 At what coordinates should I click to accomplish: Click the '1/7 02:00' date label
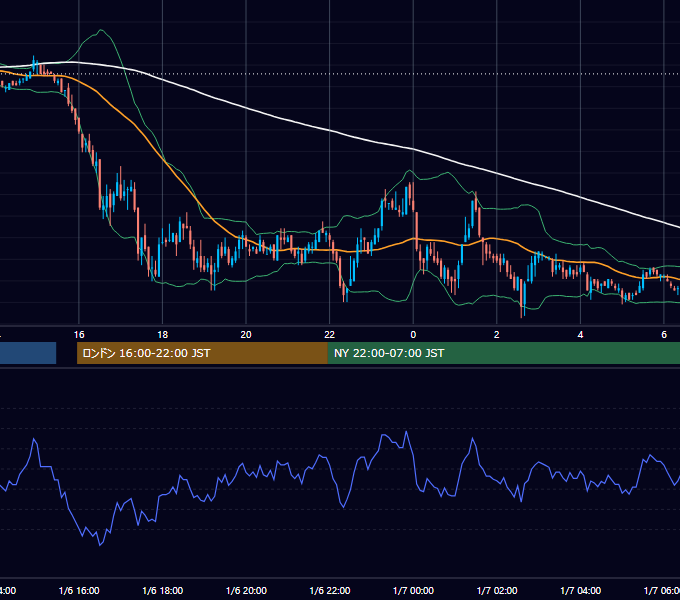497,590
